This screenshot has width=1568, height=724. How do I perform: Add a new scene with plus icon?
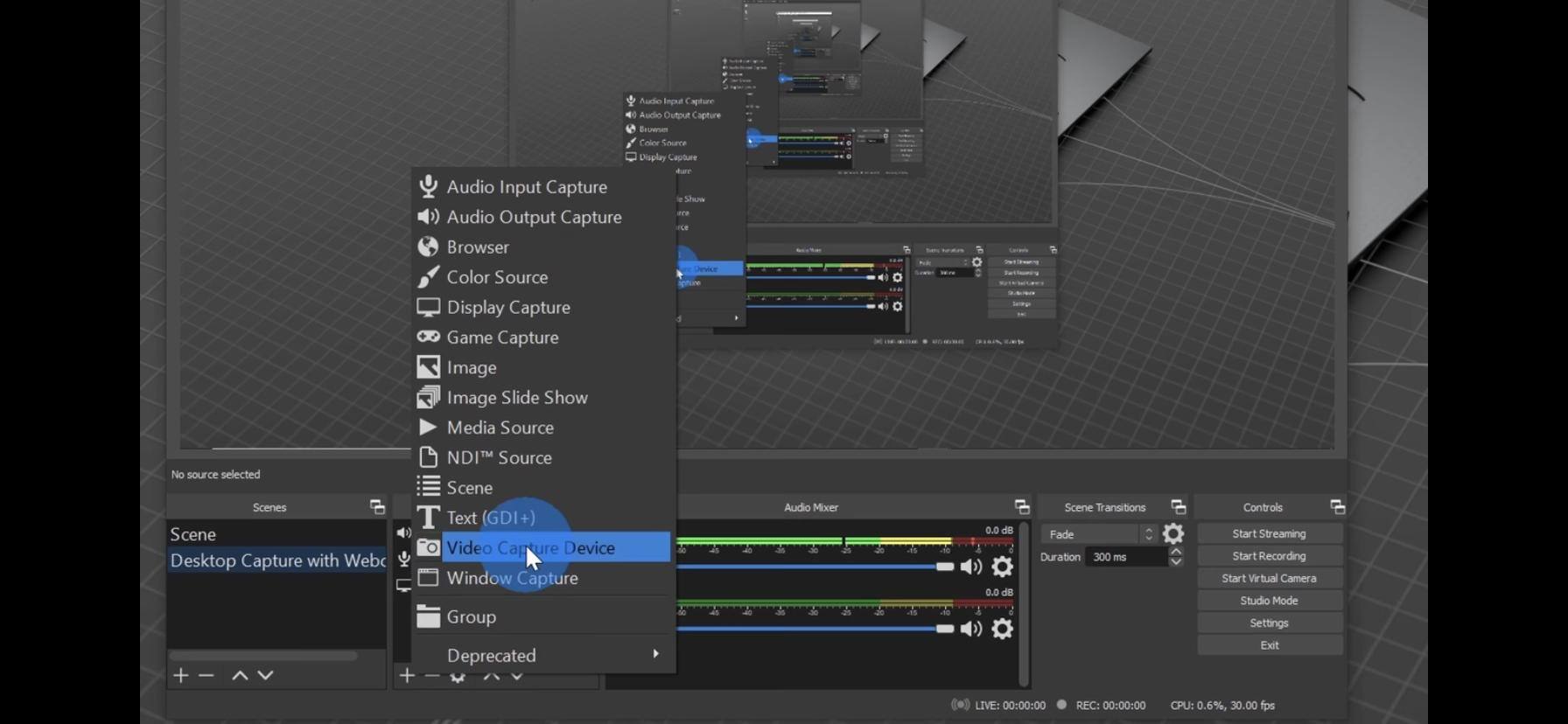(x=181, y=675)
